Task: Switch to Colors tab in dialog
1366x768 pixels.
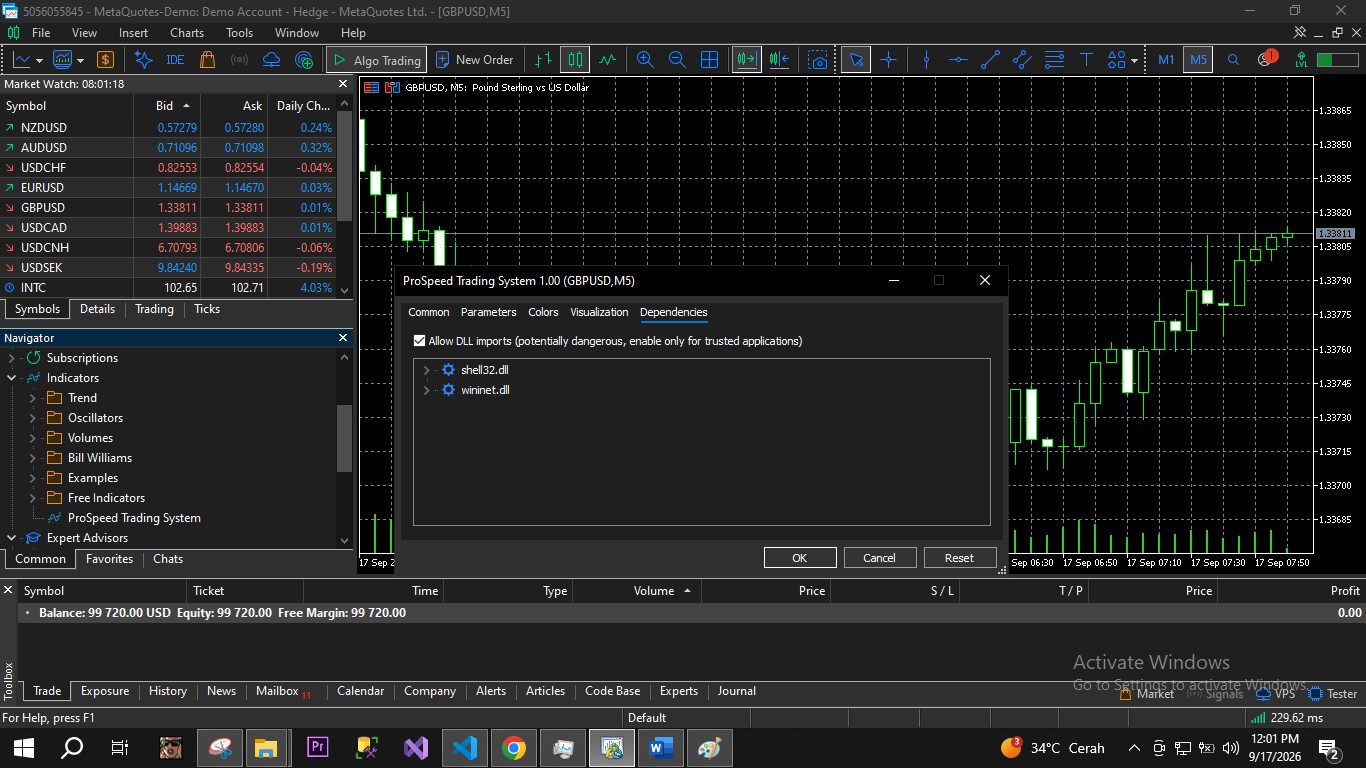Action: [x=543, y=312]
